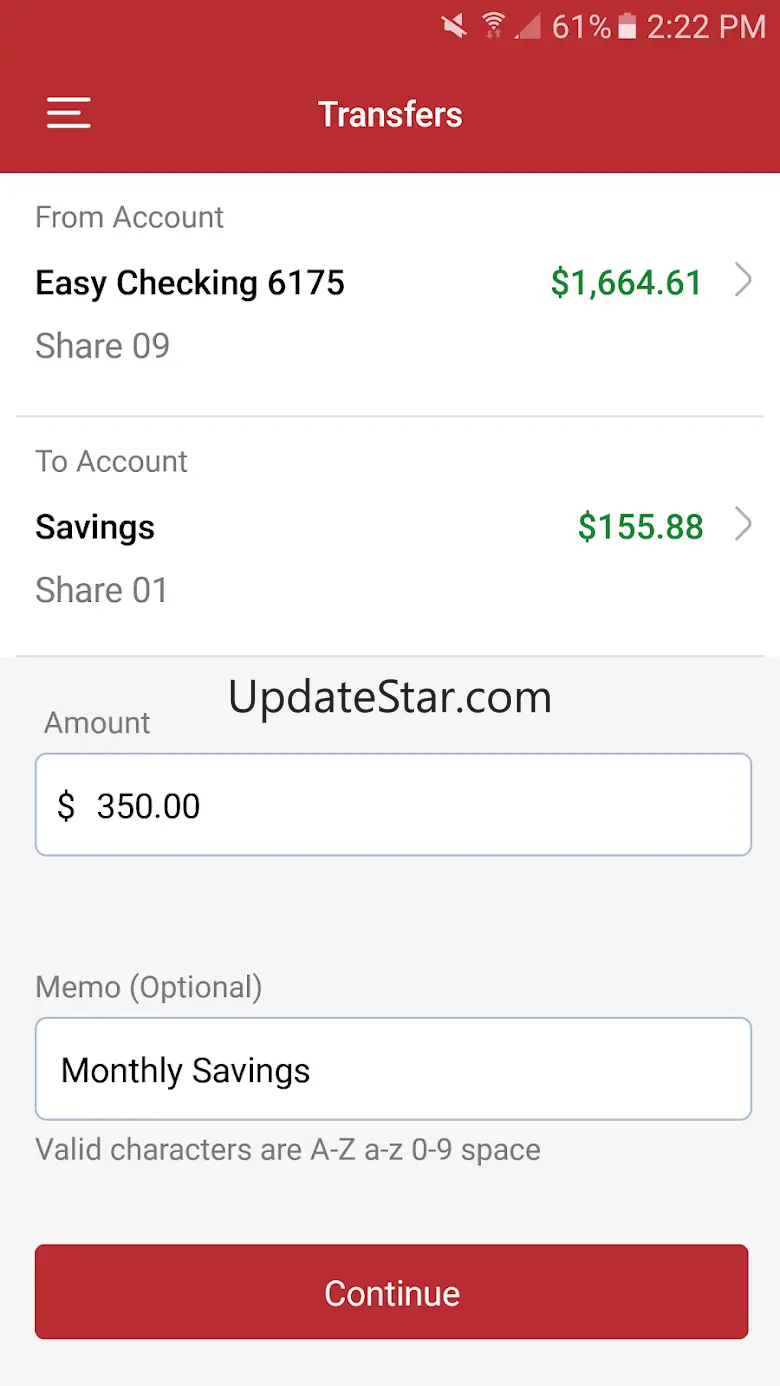780x1386 pixels.
Task: Tap the valid characters hint text
Action: click(x=288, y=1150)
